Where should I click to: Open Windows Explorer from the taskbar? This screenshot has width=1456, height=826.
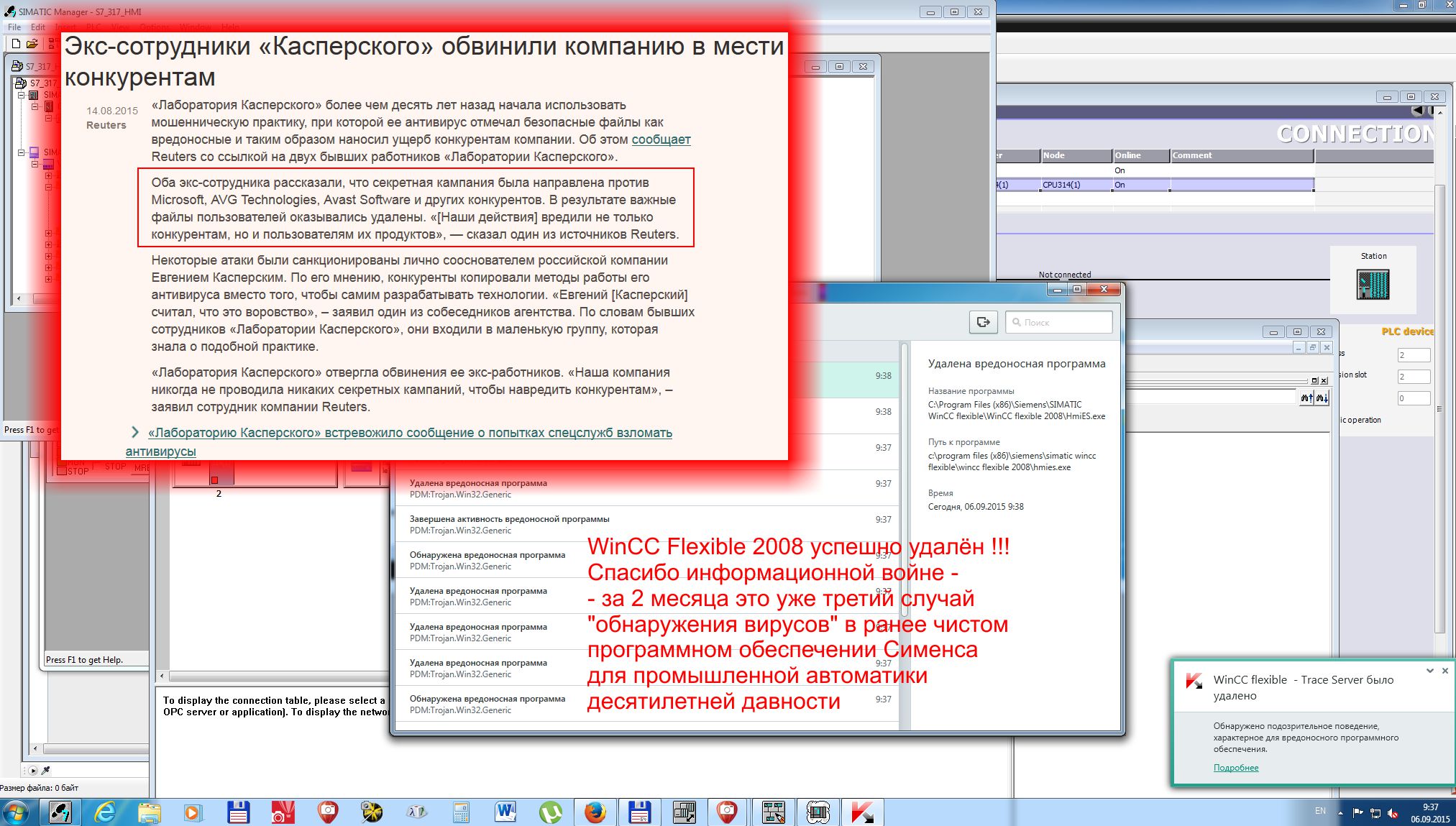pos(149,813)
